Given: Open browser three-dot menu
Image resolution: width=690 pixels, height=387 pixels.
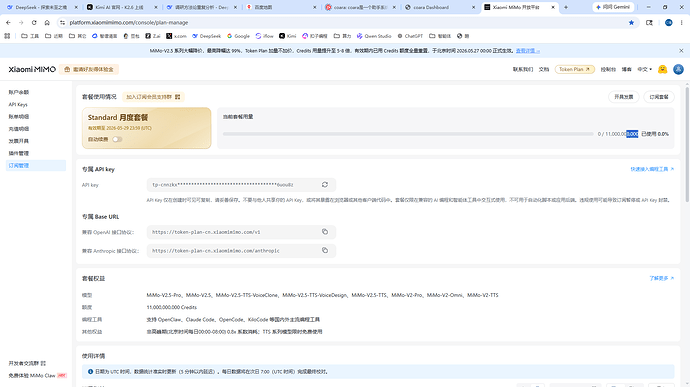Looking at the screenshot, I should click(681, 22).
